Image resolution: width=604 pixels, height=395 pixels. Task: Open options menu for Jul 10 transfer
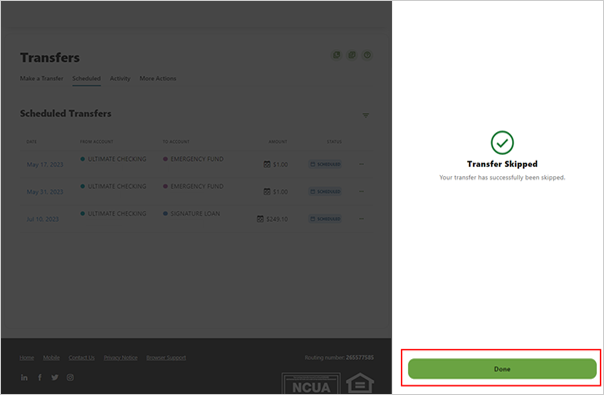(361, 219)
